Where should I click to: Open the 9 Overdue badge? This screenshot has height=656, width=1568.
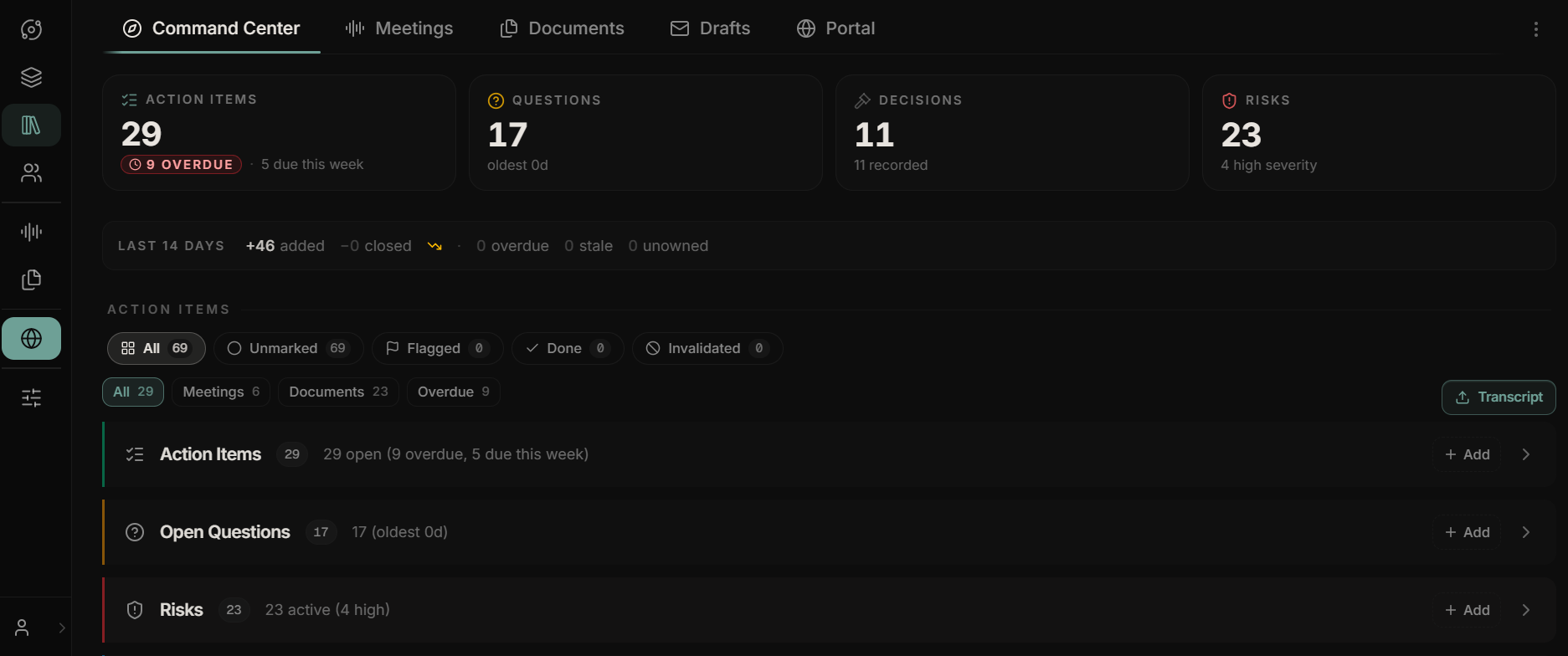coord(181,165)
